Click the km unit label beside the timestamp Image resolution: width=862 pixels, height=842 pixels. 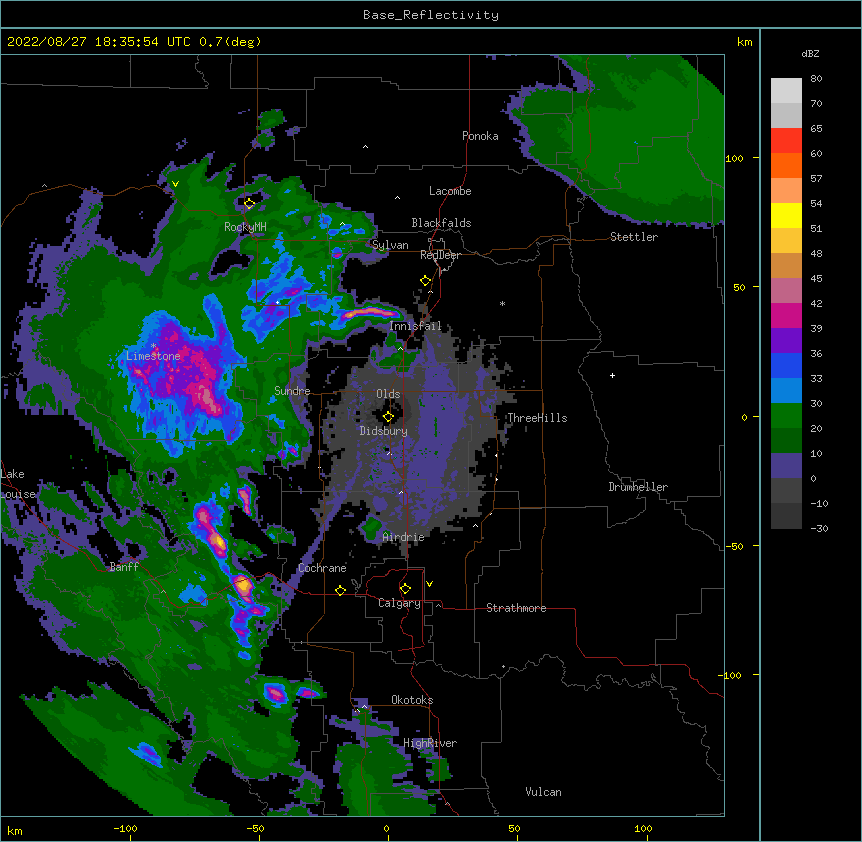click(744, 42)
